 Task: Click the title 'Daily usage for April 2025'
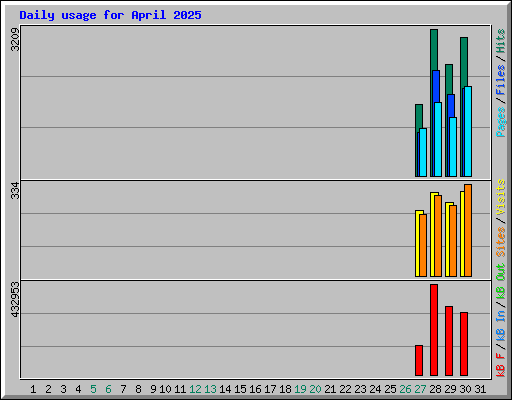[x=110, y=15]
